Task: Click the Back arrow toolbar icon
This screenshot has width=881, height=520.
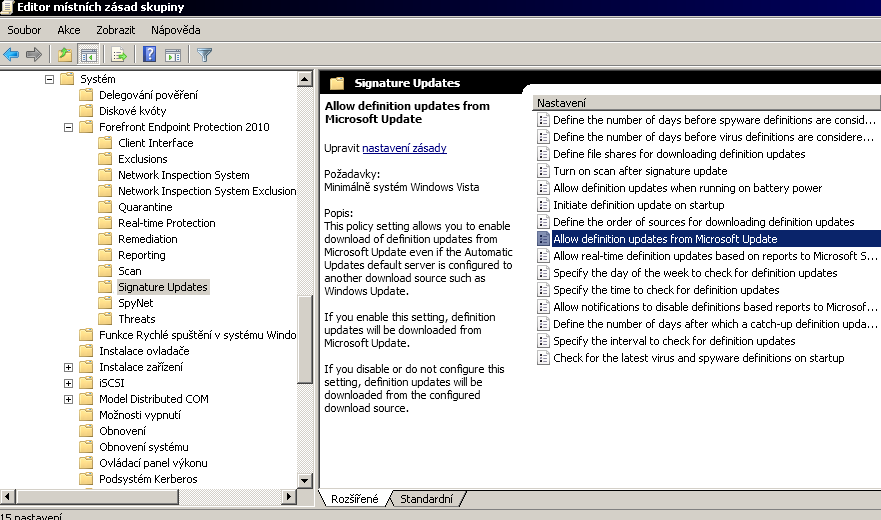Action: tap(11, 55)
